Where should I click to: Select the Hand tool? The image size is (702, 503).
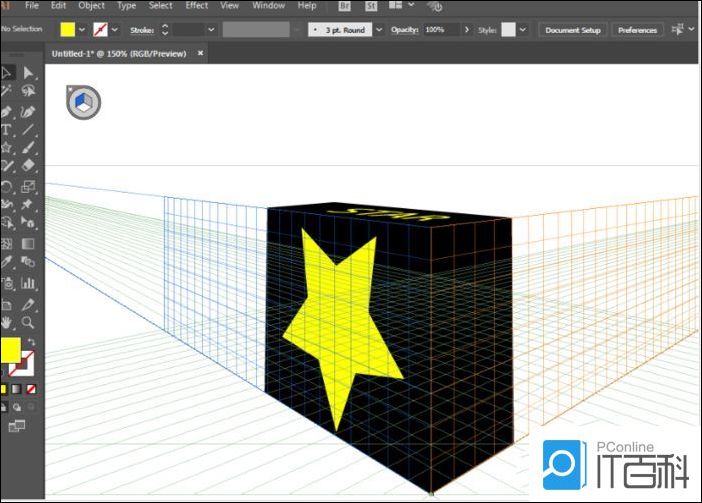pyautogui.click(x=7, y=323)
